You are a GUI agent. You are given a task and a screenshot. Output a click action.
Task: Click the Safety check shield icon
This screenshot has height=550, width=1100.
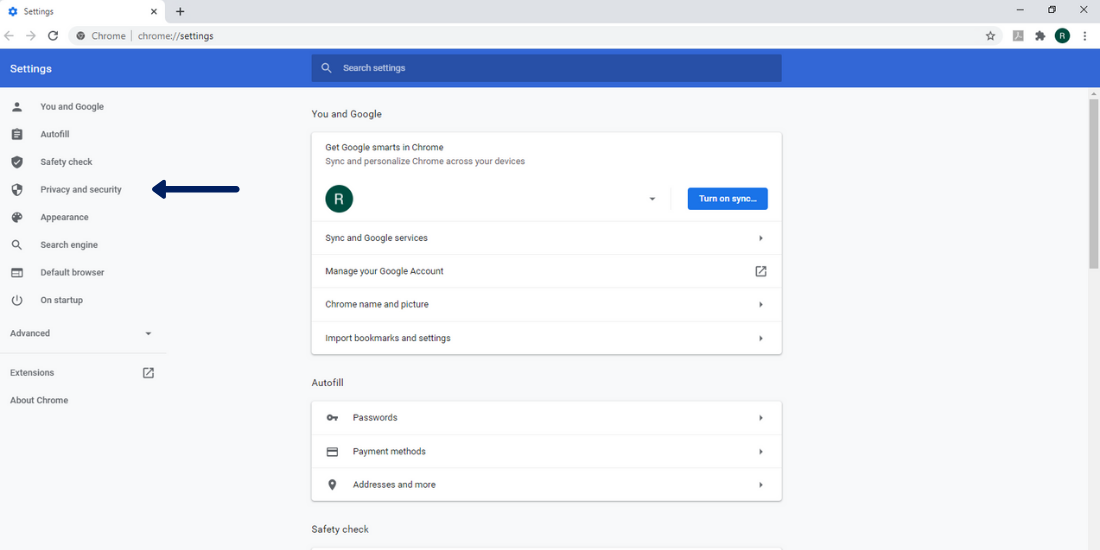coord(17,162)
